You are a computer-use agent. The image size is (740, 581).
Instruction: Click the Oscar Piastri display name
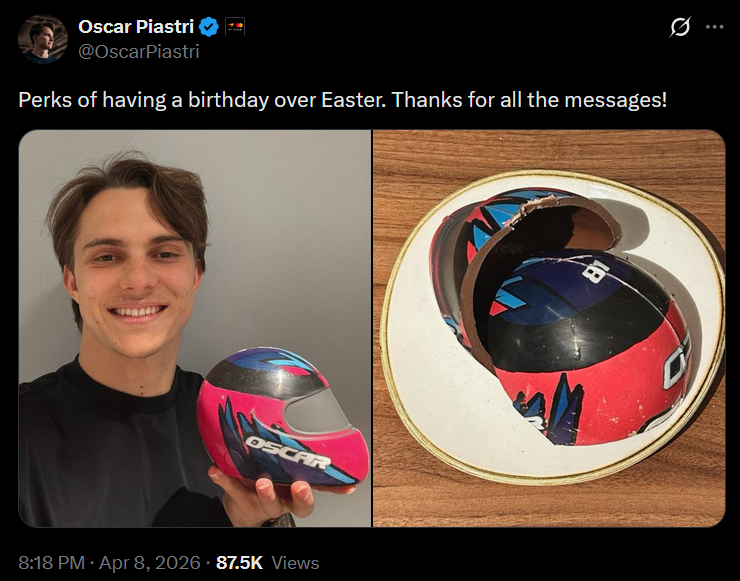(x=136, y=26)
